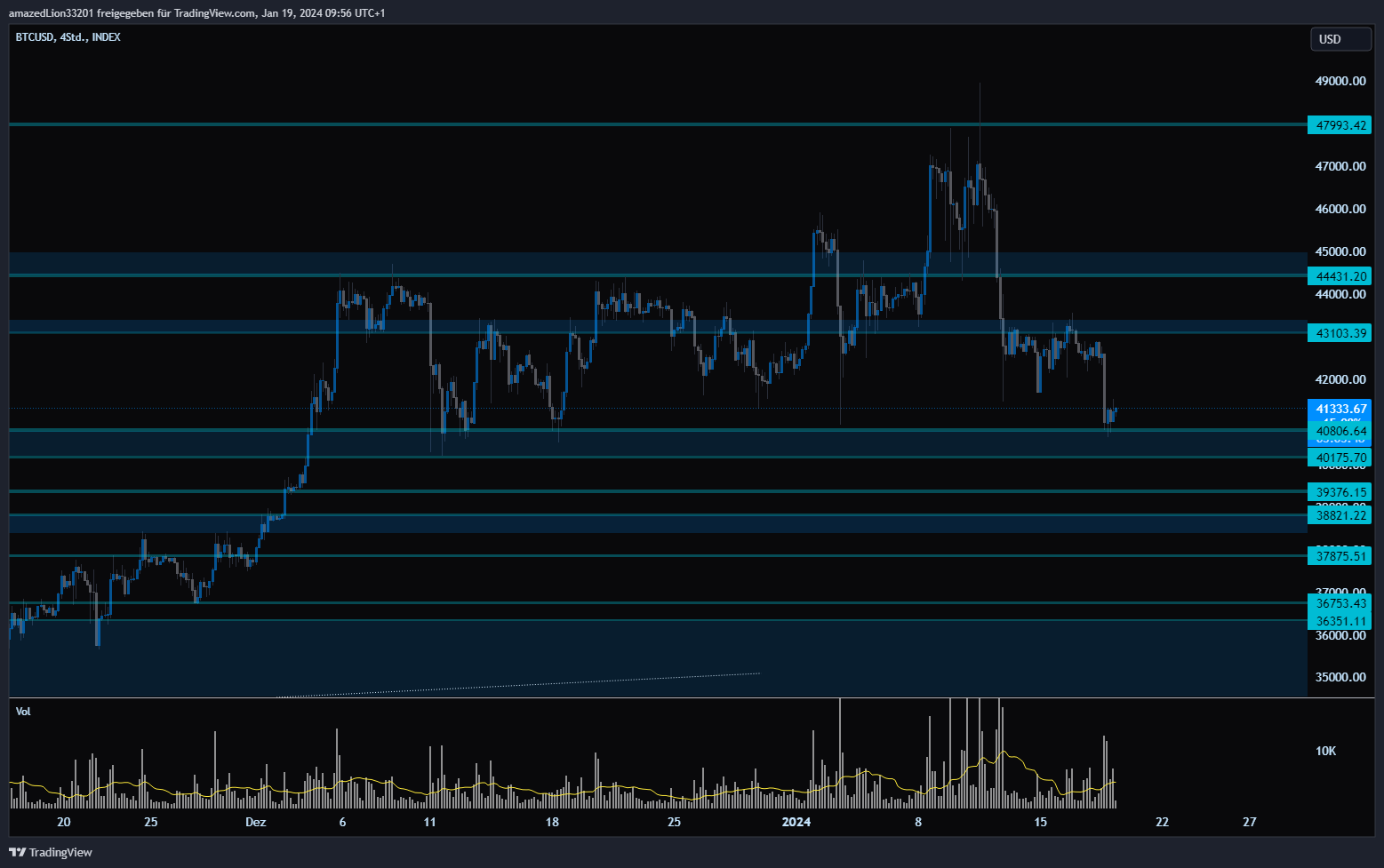The width and height of the screenshot is (1384, 868).
Task: Select the 44000.00 price axis tick
Action: pyautogui.click(x=1340, y=294)
